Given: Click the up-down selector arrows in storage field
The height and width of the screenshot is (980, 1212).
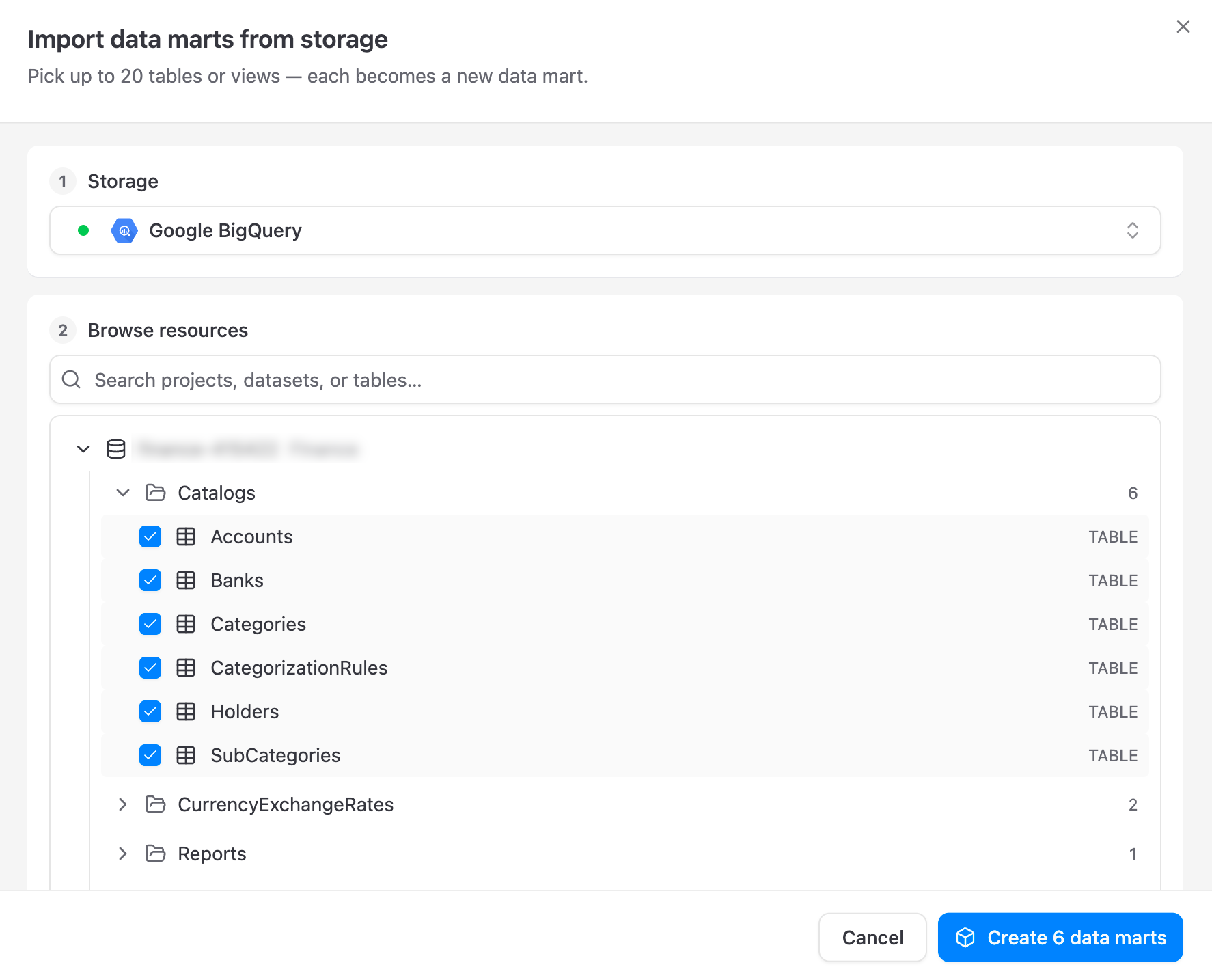Looking at the screenshot, I should click(x=1132, y=230).
